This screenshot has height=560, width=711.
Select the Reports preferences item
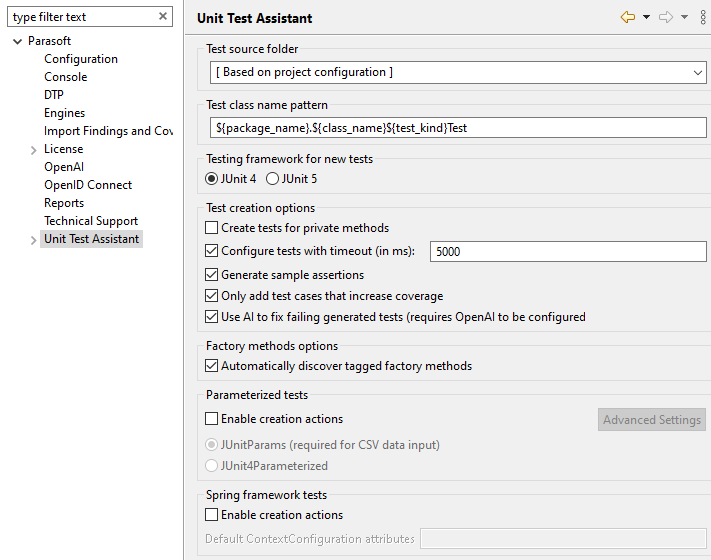coord(64,203)
